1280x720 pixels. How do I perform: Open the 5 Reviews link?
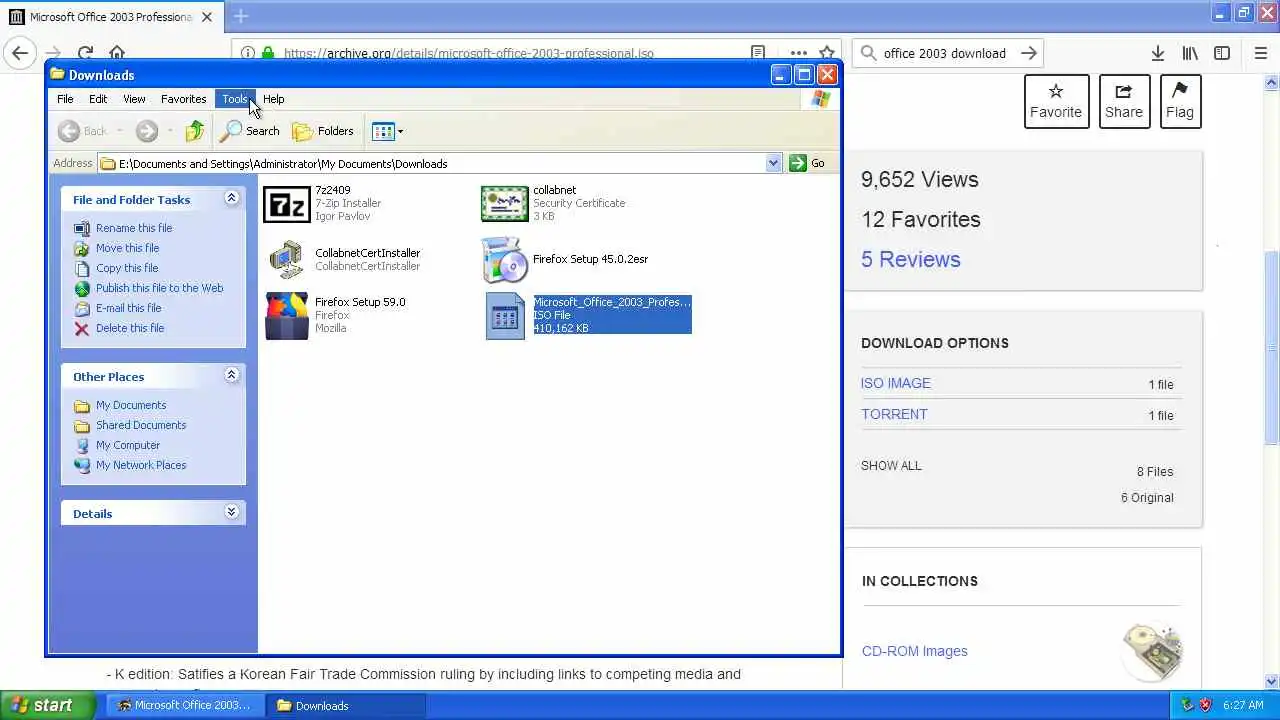[910, 259]
